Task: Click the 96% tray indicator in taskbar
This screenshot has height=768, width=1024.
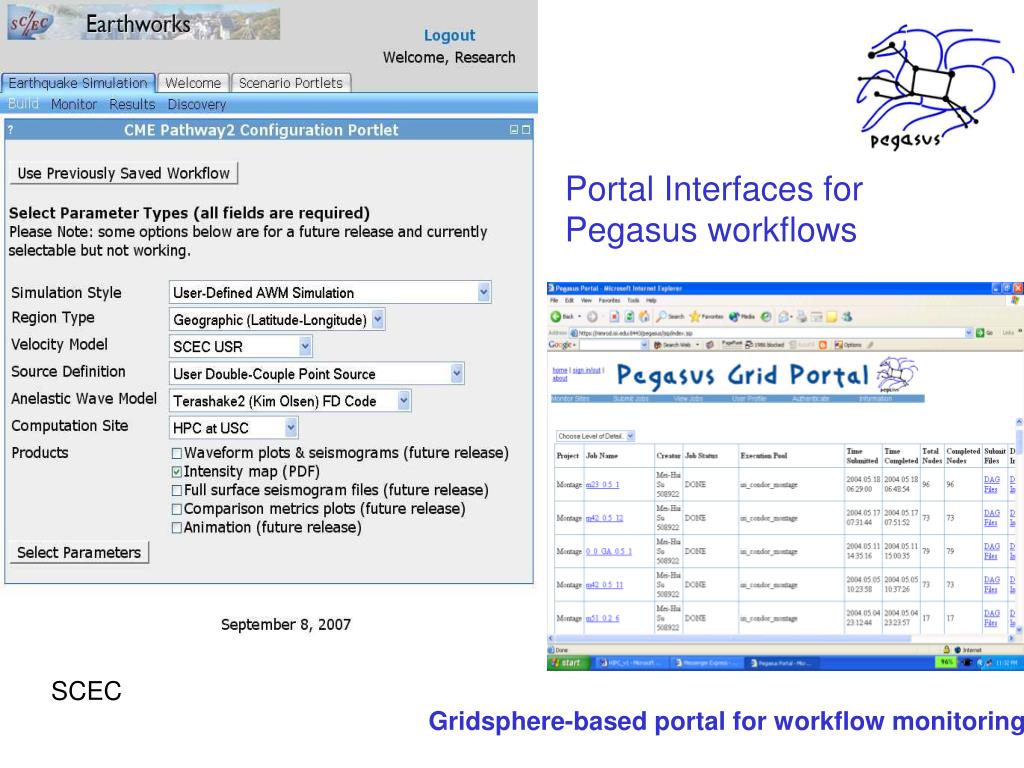Action: [x=946, y=662]
